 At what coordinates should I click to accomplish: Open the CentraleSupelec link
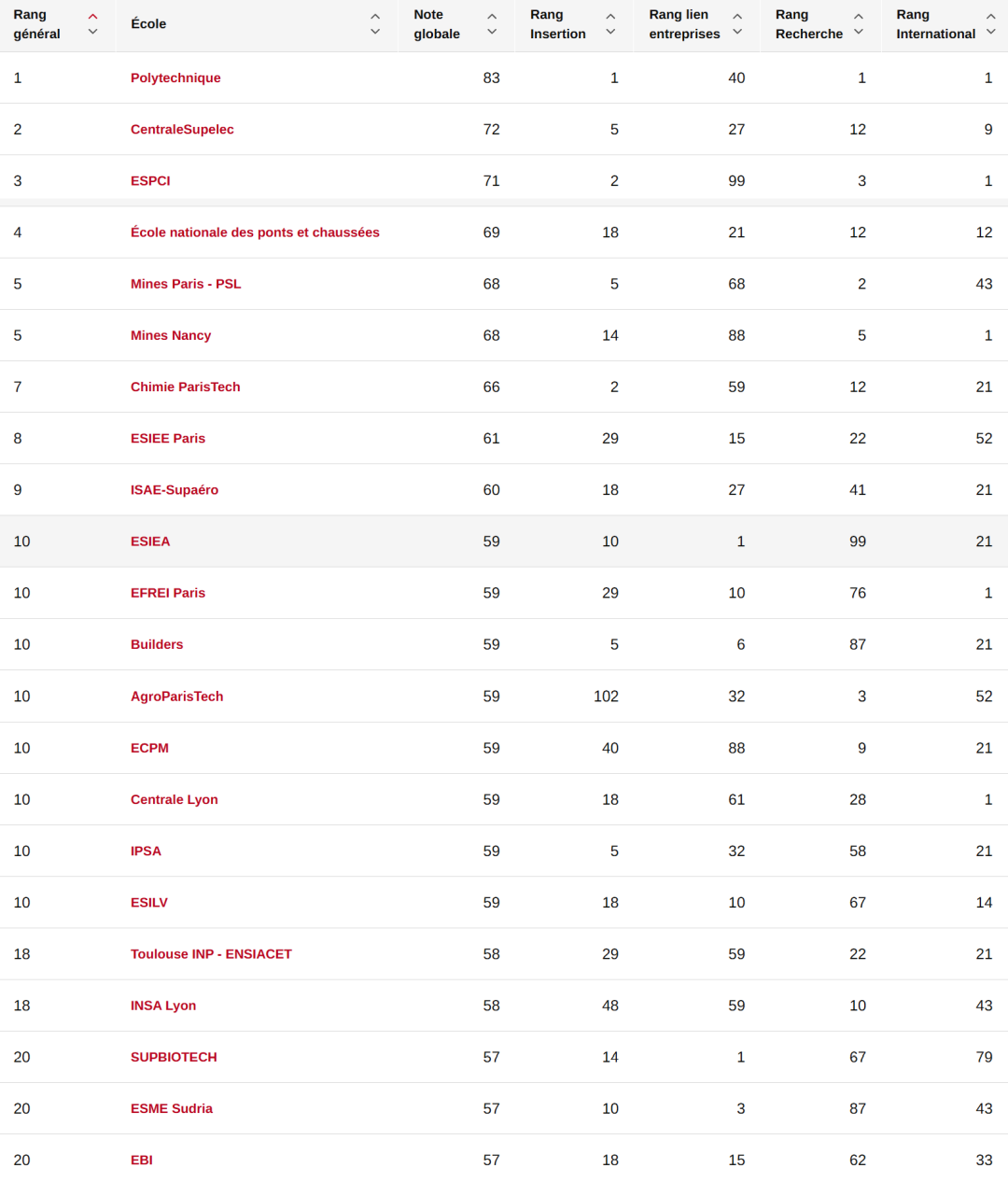(x=182, y=129)
